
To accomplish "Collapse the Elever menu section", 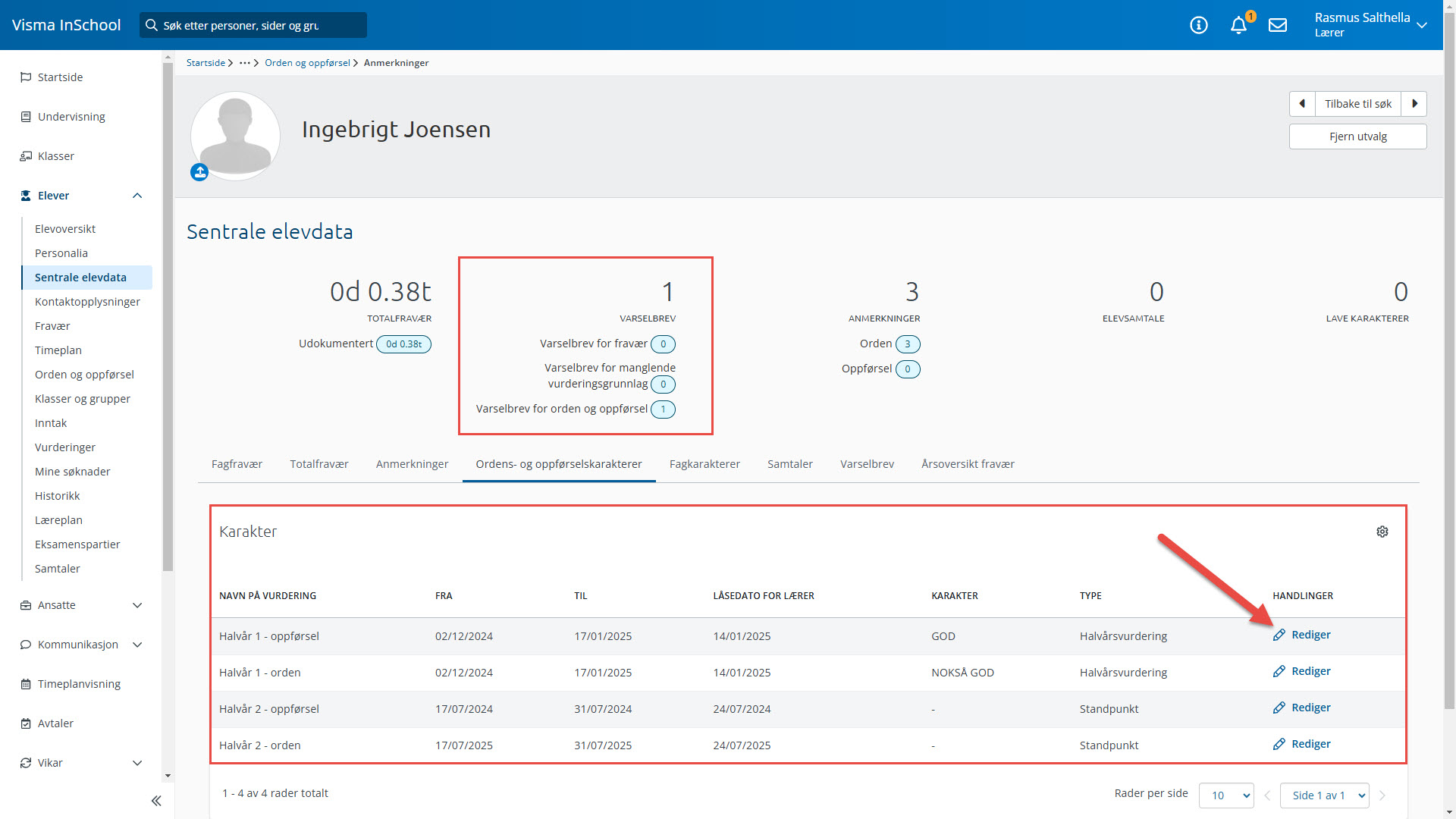I will (137, 196).
